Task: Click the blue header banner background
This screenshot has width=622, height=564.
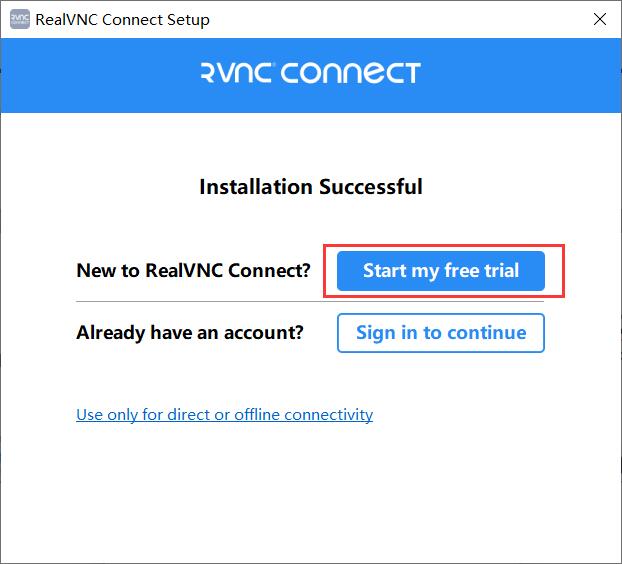Action: click(99, 75)
